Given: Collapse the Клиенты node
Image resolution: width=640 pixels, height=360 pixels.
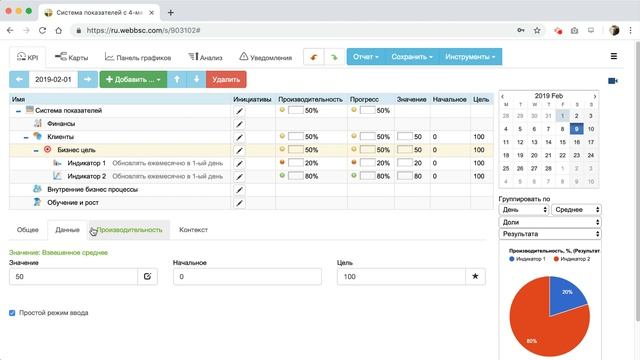Looking at the screenshot, I should (26, 137).
